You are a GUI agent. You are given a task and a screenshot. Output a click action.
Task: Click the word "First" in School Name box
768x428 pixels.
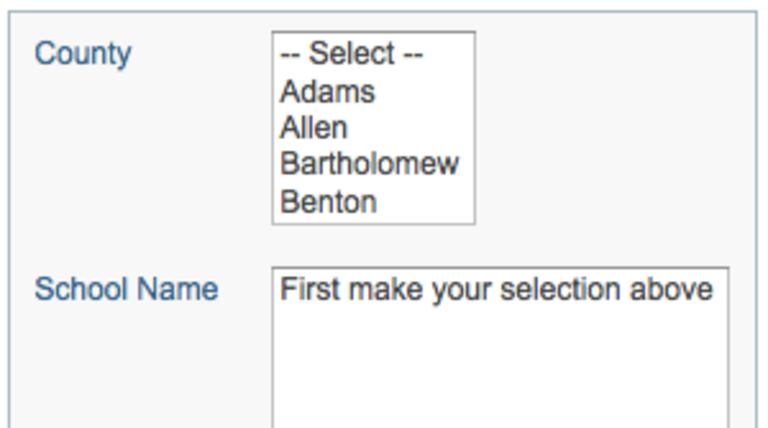click(310, 290)
